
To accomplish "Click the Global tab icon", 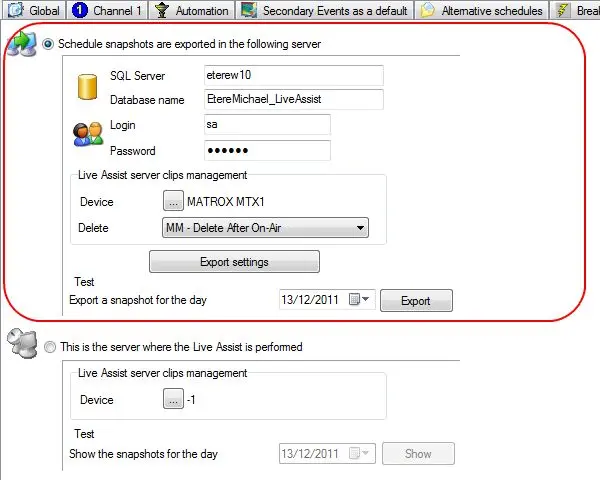I will click(x=16, y=10).
